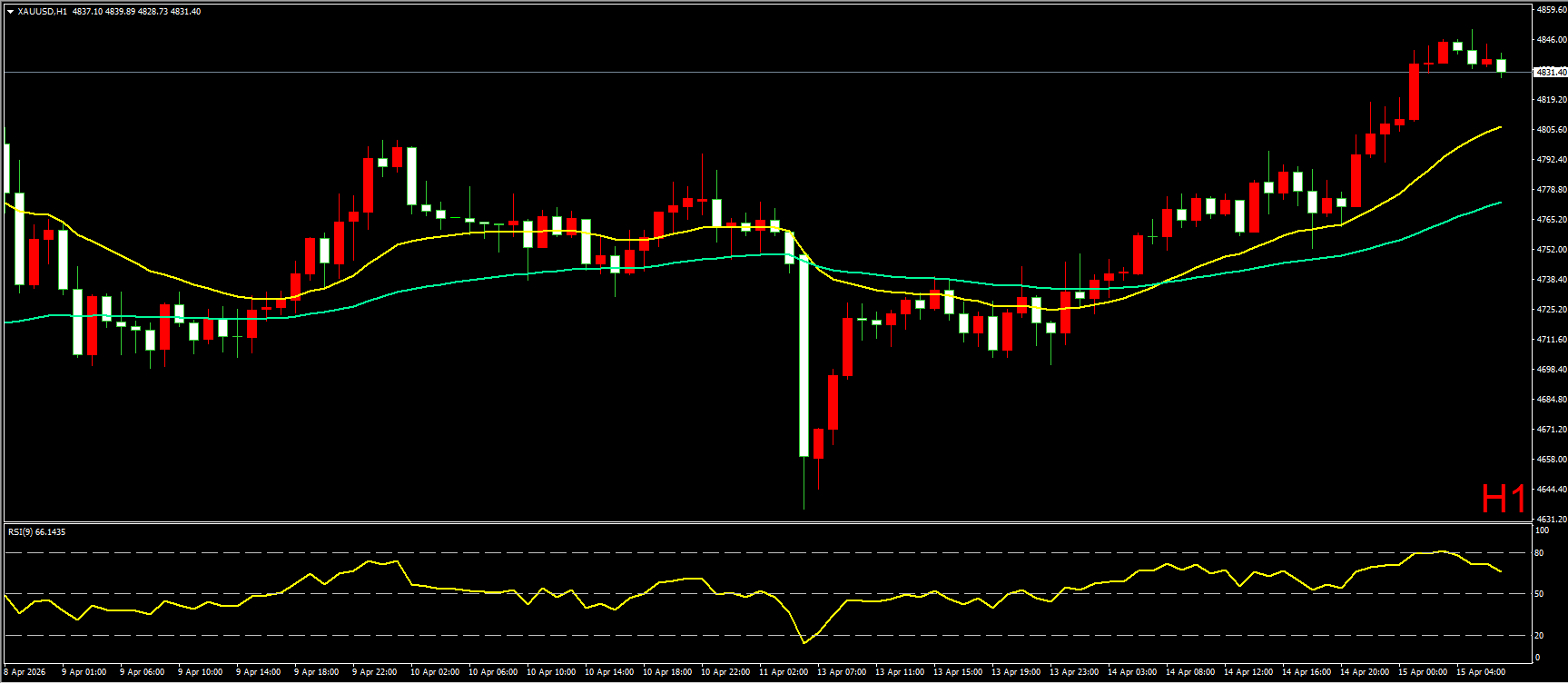Click the 13 Apr 07:00 time axis label
Image resolution: width=1568 pixels, height=684 pixels.
842,672
